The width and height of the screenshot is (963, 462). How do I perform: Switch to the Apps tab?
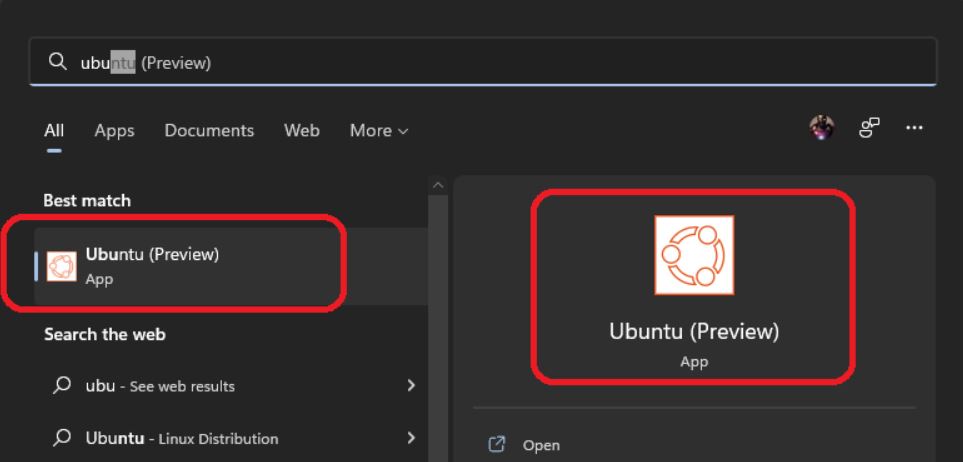pyautogui.click(x=114, y=130)
